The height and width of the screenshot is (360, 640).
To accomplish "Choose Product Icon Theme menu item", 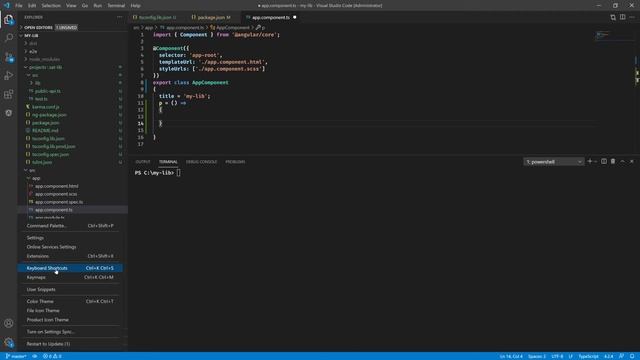I will pos(70,320).
